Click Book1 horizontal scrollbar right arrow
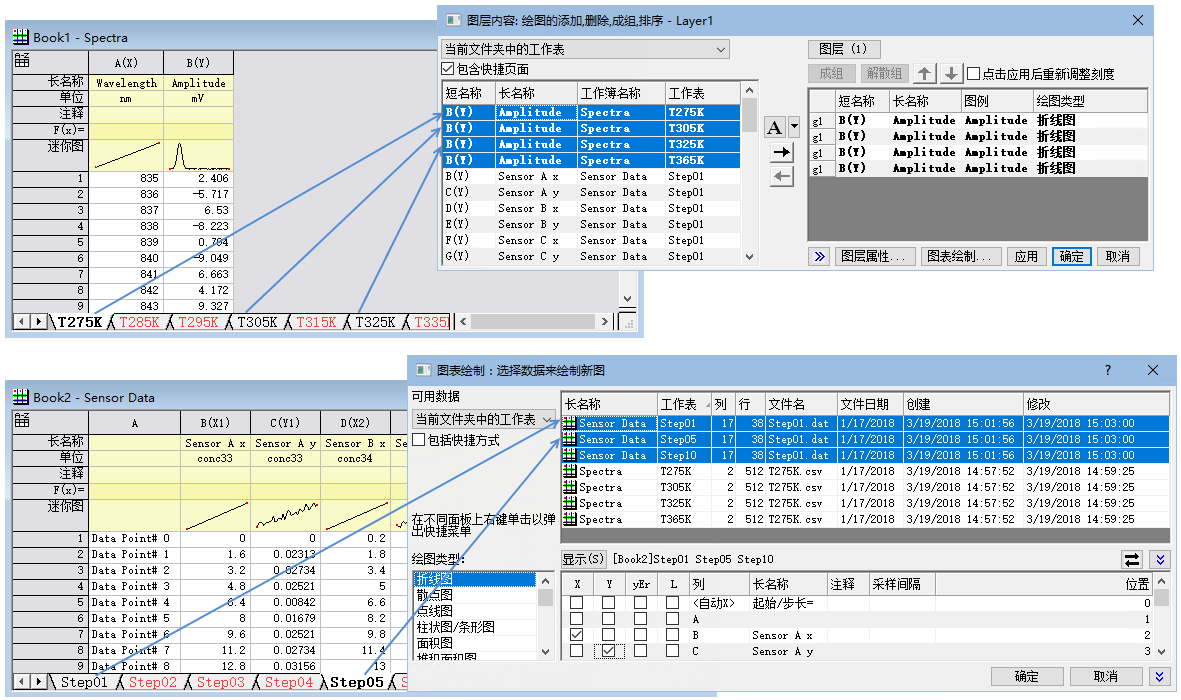The width and height of the screenshot is (1181, 700). coord(604,322)
